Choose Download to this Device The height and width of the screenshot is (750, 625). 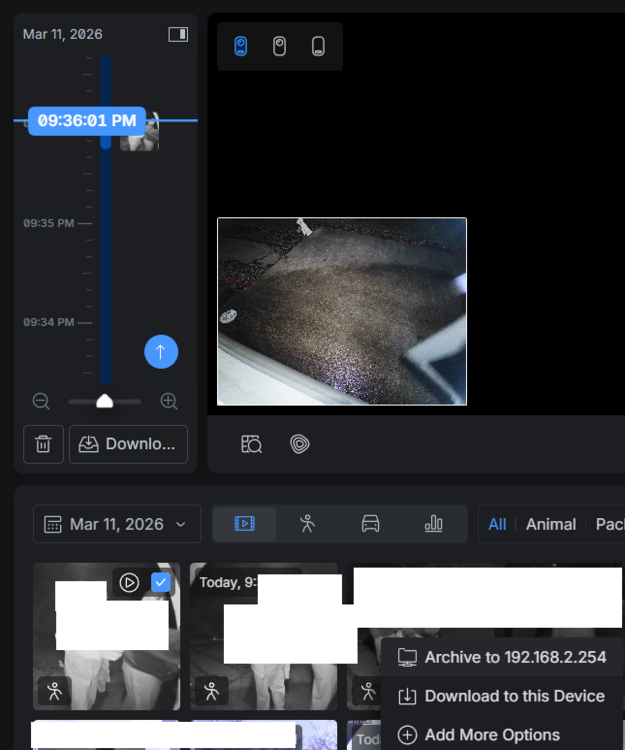[503, 696]
